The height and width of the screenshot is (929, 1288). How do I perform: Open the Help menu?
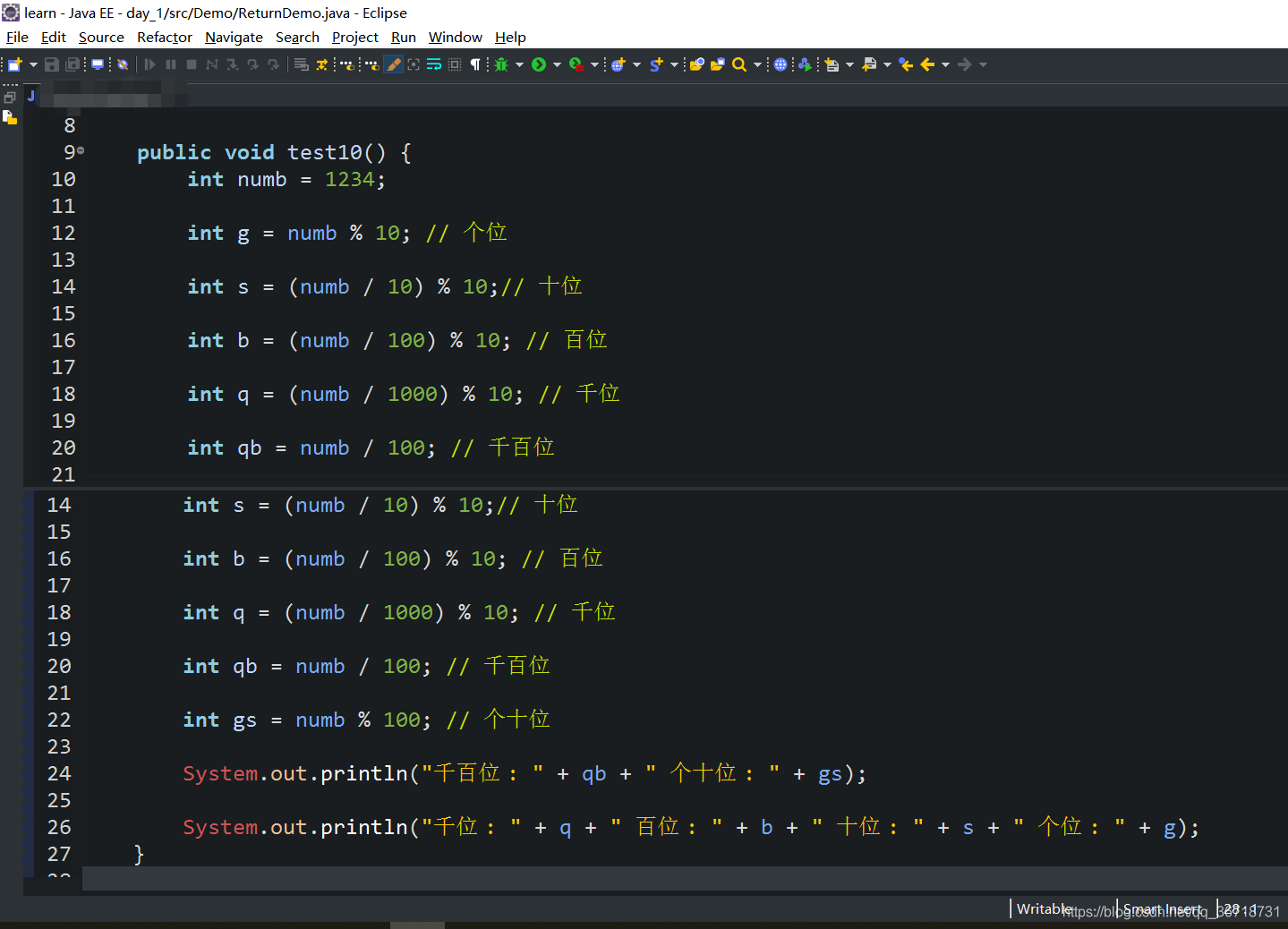point(510,38)
